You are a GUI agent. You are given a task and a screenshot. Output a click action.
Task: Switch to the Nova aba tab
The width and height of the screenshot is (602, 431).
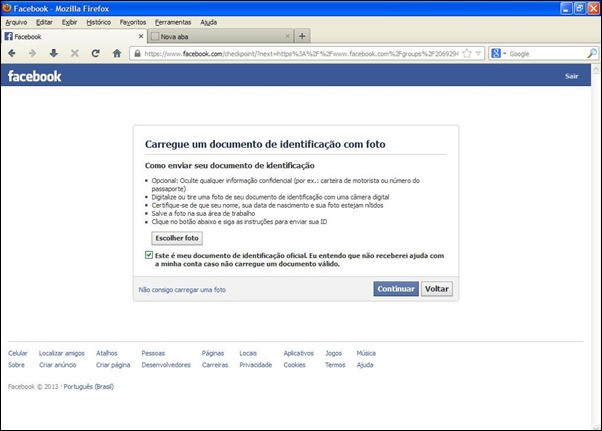click(x=220, y=36)
